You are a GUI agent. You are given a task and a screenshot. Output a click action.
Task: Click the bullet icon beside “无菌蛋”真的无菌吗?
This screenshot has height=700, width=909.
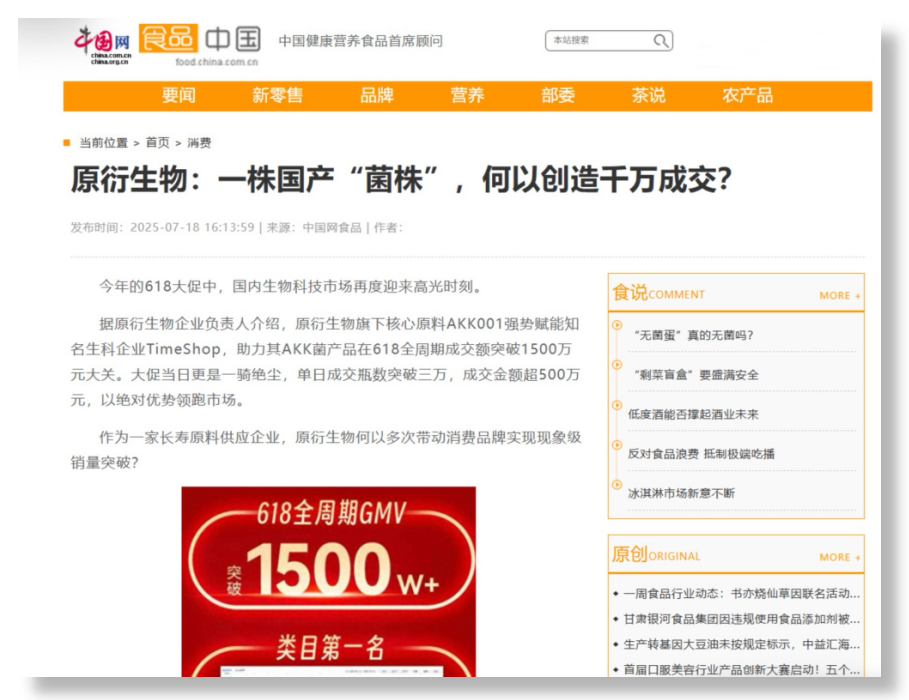tap(617, 325)
